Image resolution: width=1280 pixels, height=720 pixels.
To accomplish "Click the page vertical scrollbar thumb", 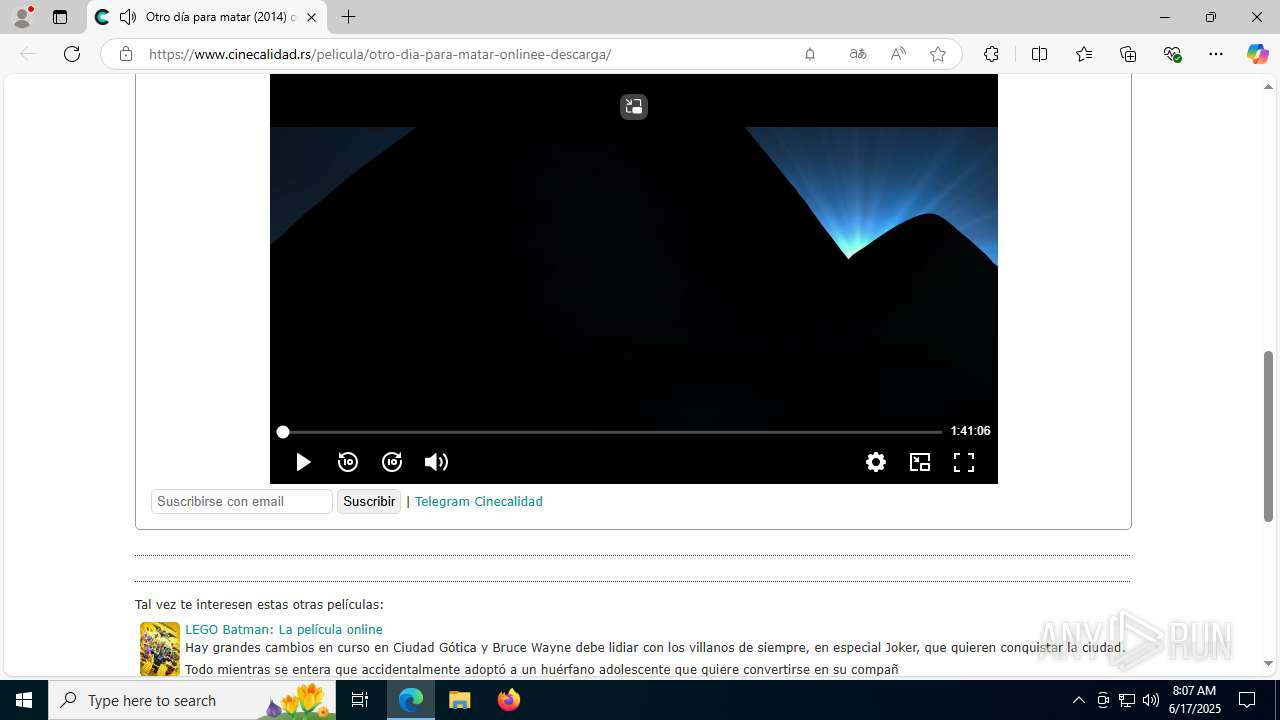I will (1269, 436).
